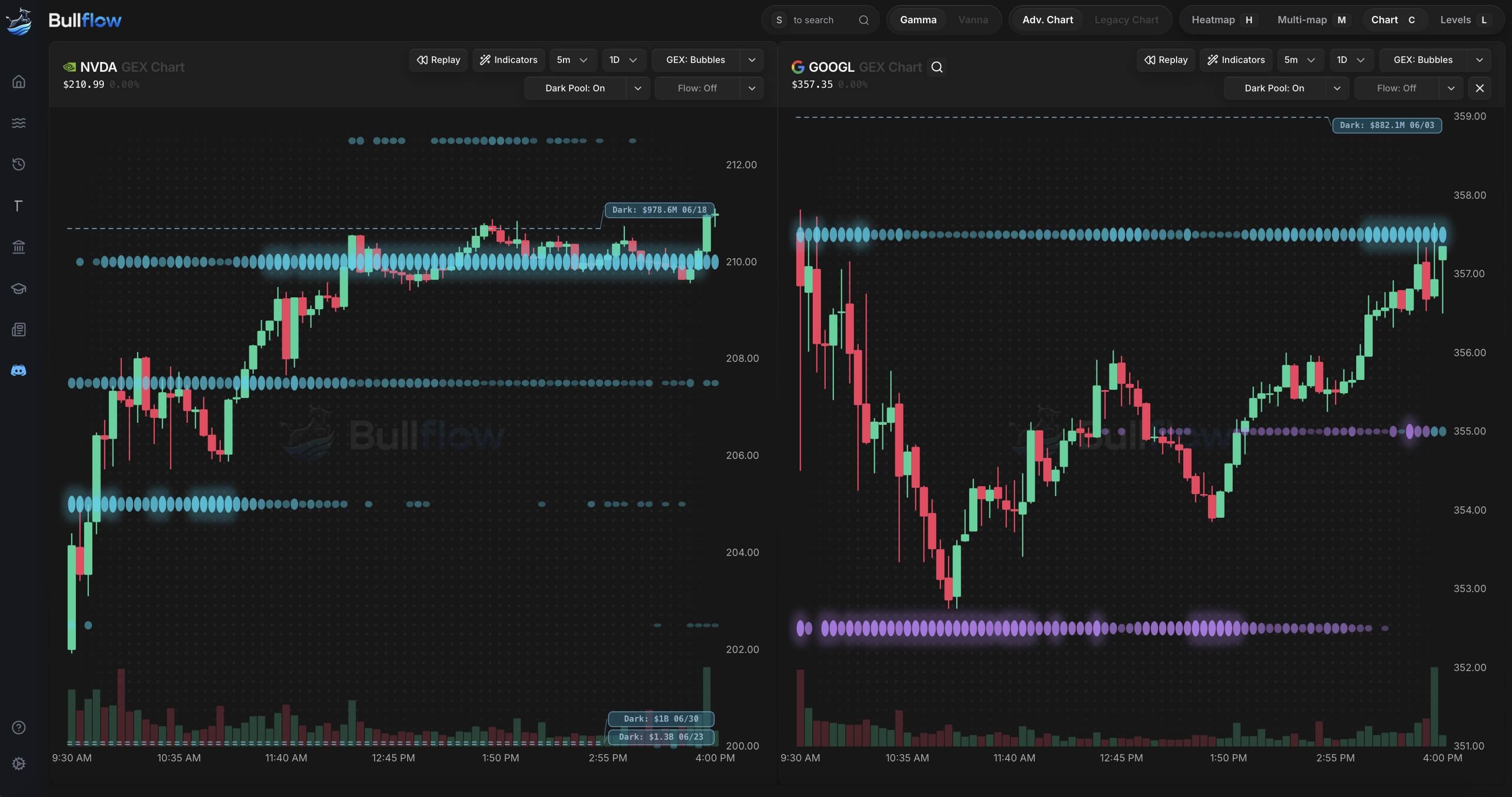The width and height of the screenshot is (1512, 797).
Task: Open NVDA 5m interval dropdown
Action: tap(573, 60)
